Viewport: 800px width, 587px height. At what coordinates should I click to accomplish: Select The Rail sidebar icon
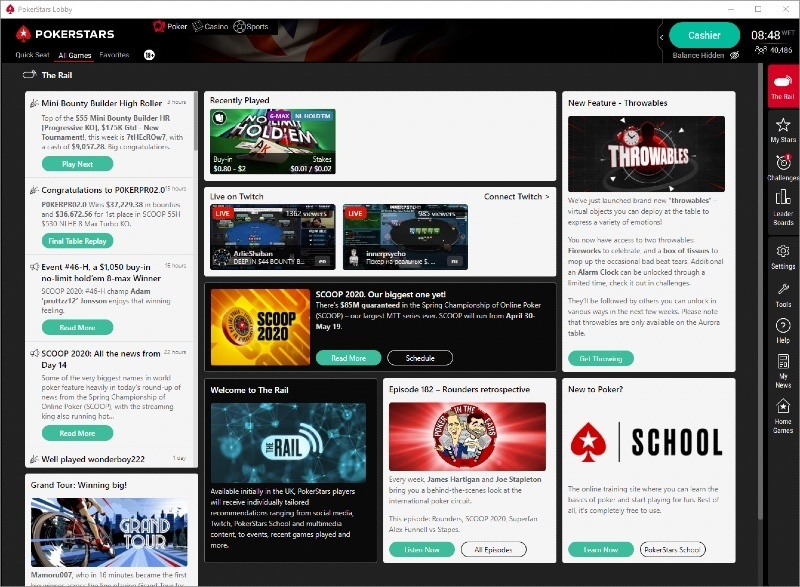(783, 86)
